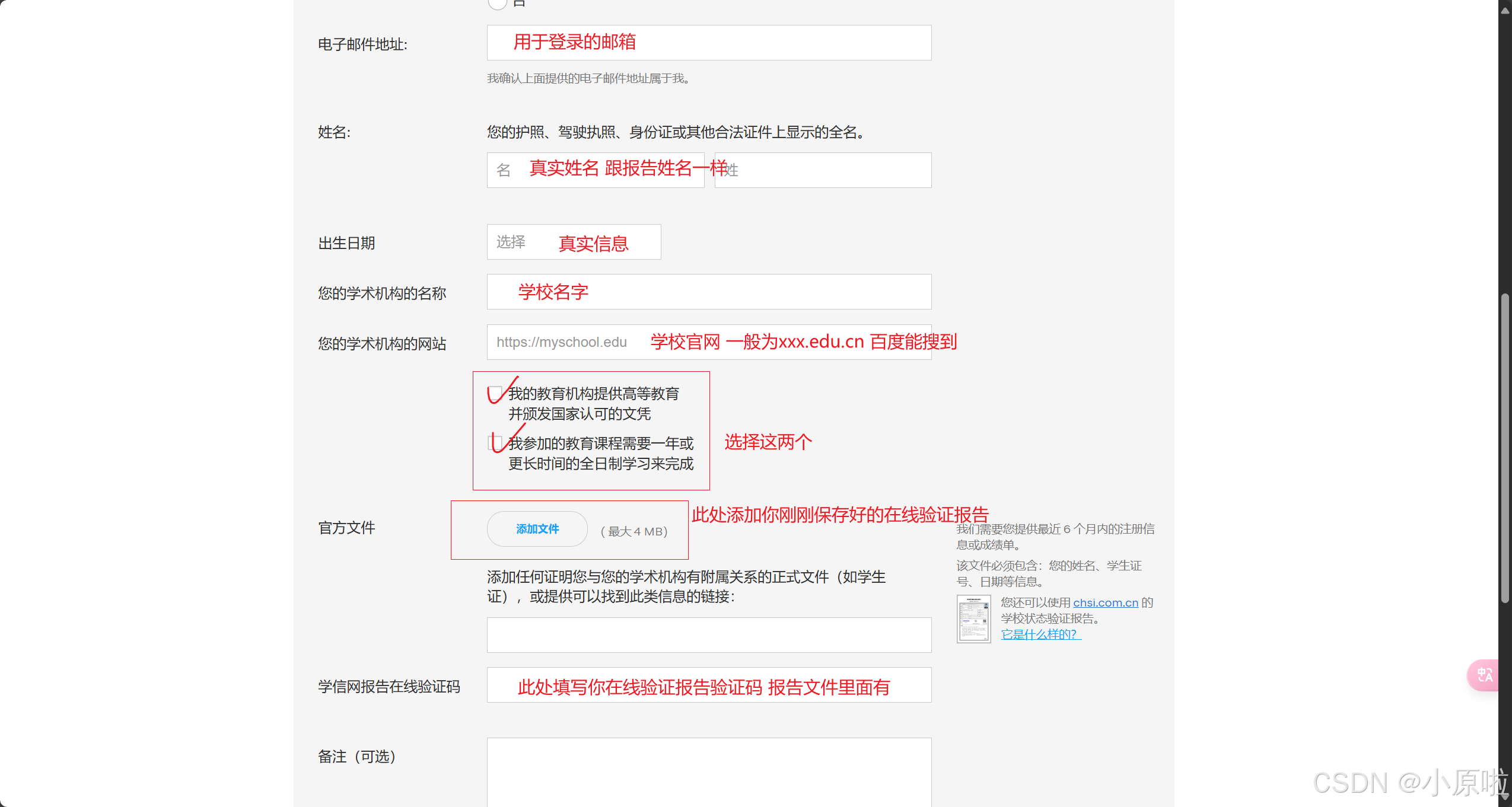Check the full-time study course checkbox
The height and width of the screenshot is (807, 1512).
click(495, 443)
